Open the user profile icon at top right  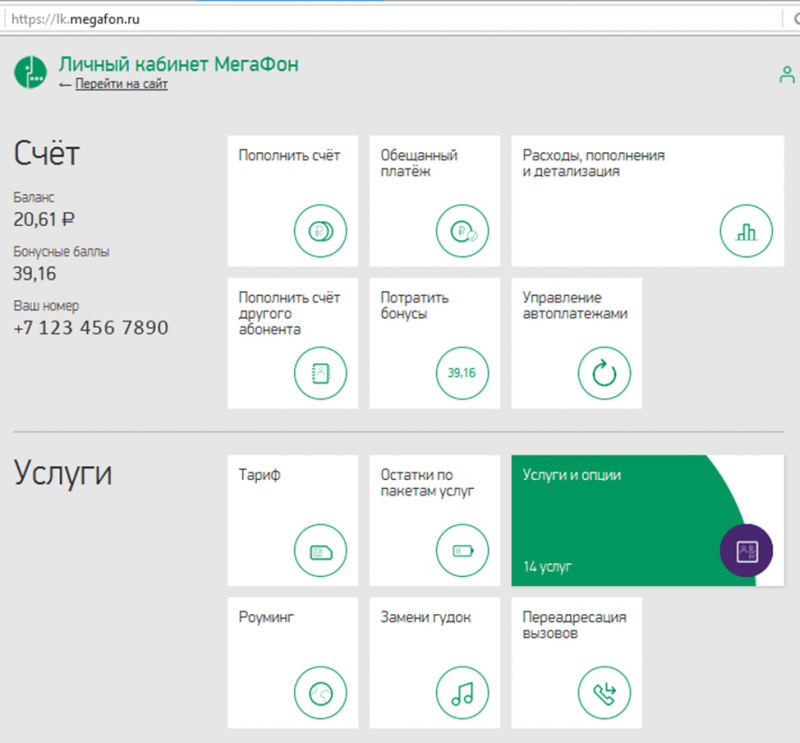[x=787, y=75]
